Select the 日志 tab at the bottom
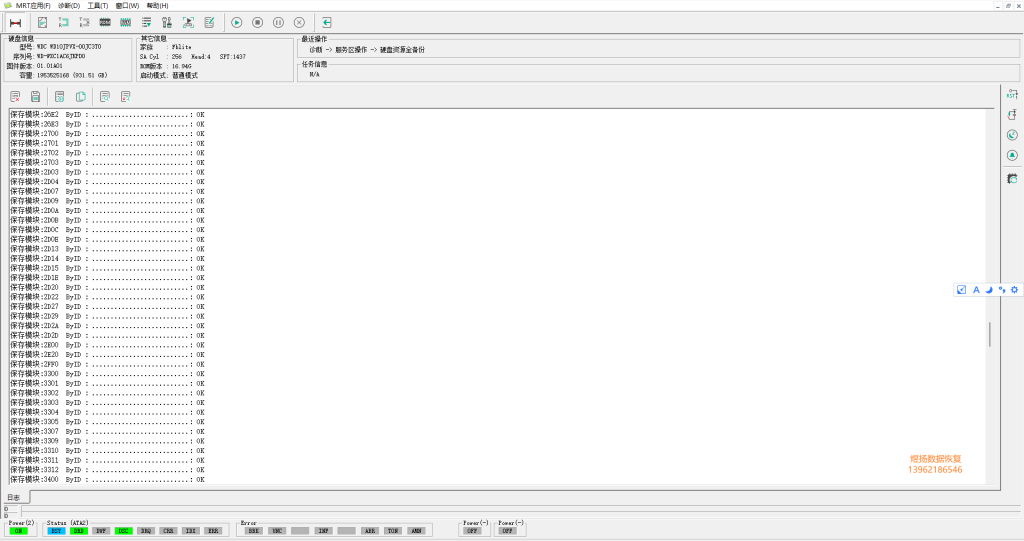This screenshot has width=1024, height=541. pos(14,497)
